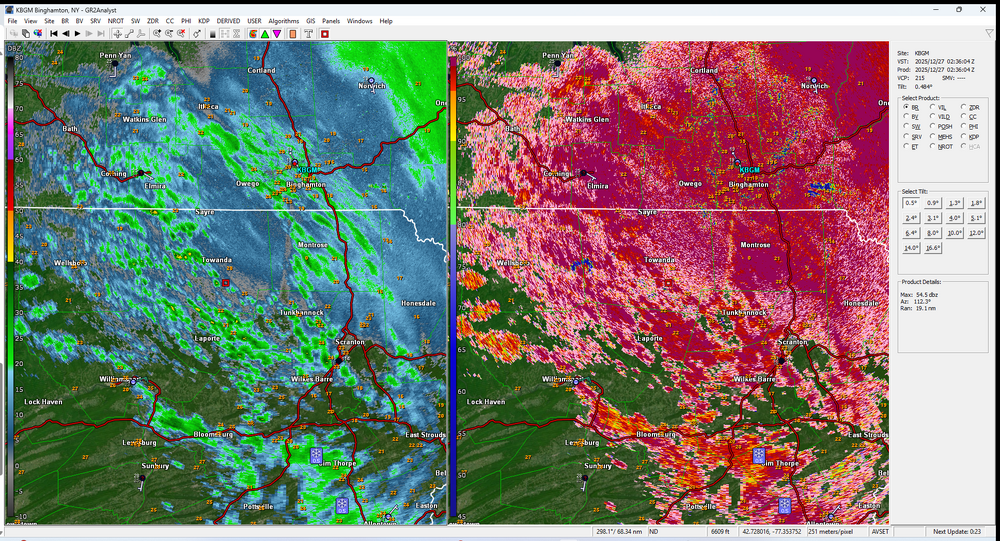Switch to the 0.9° tilt
Image resolution: width=1000 pixels, height=541 pixels.
(932, 203)
